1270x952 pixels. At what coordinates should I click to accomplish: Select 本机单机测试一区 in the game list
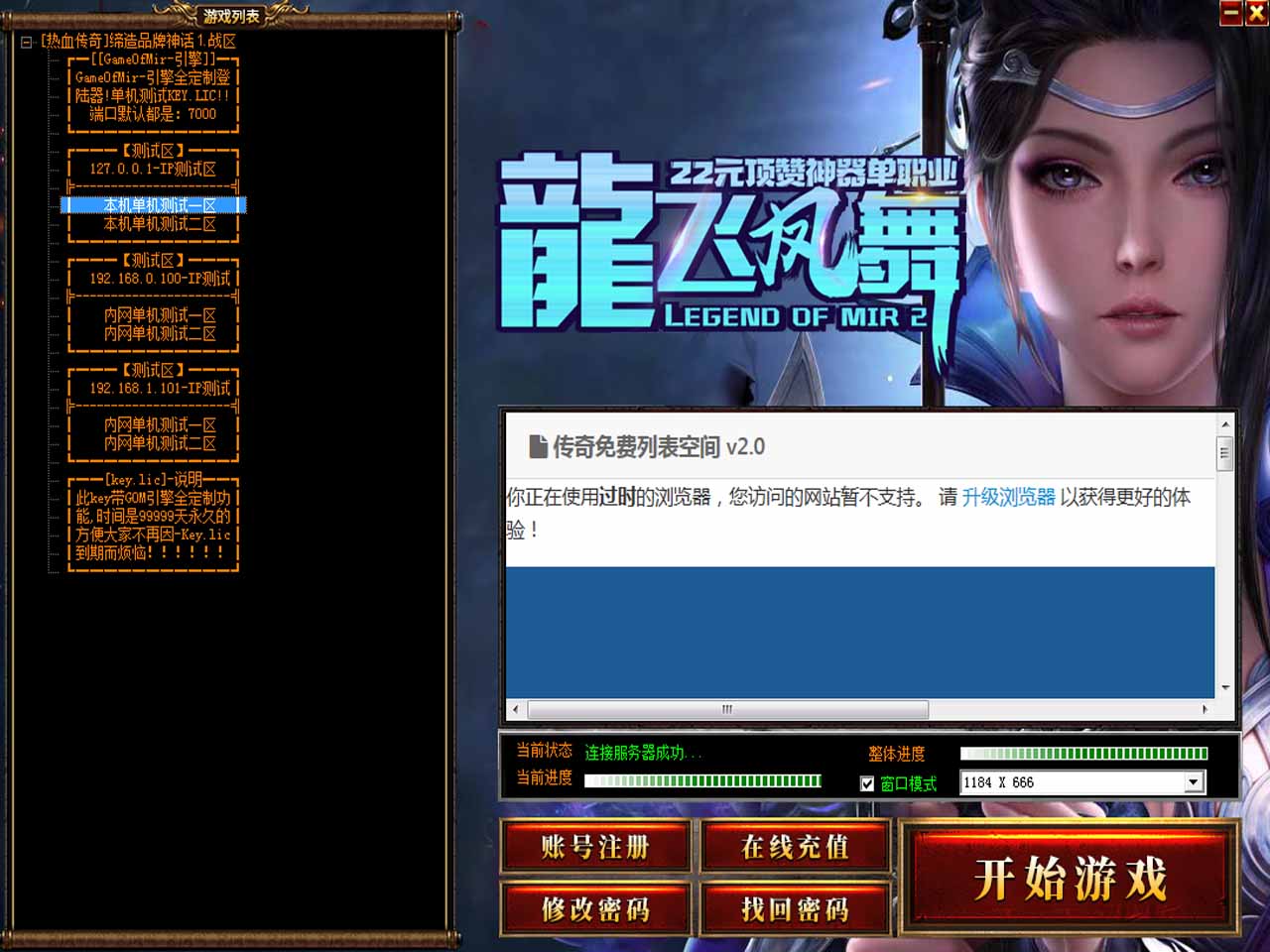(x=159, y=205)
